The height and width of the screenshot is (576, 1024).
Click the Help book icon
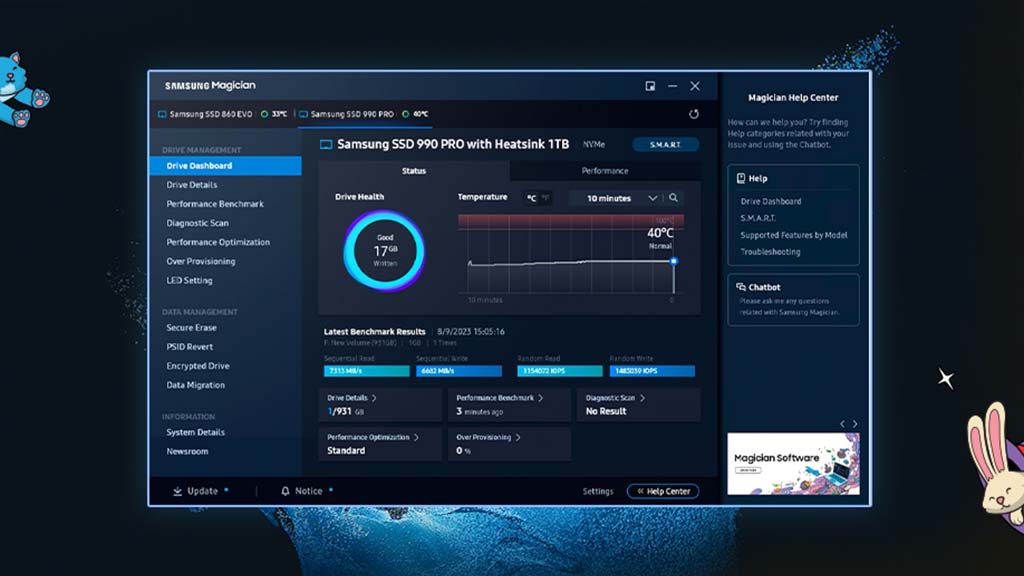(x=741, y=178)
